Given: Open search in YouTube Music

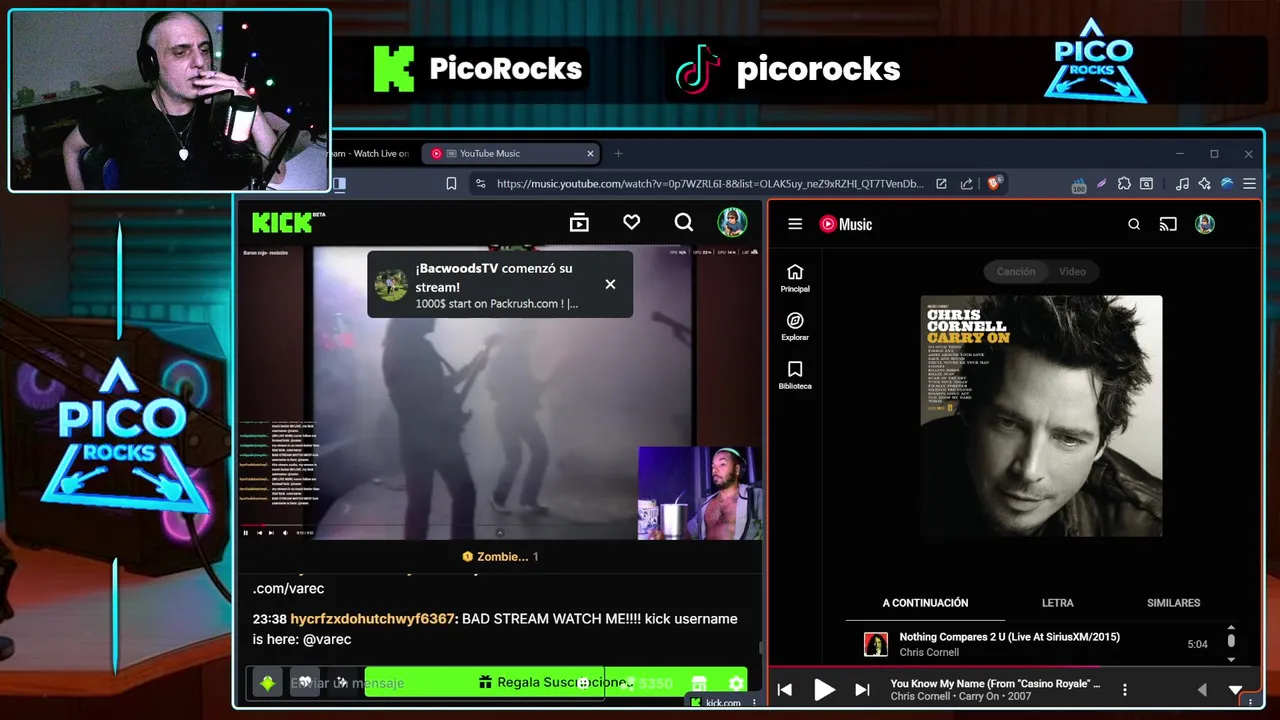Looking at the screenshot, I should [x=1134, y=224].
